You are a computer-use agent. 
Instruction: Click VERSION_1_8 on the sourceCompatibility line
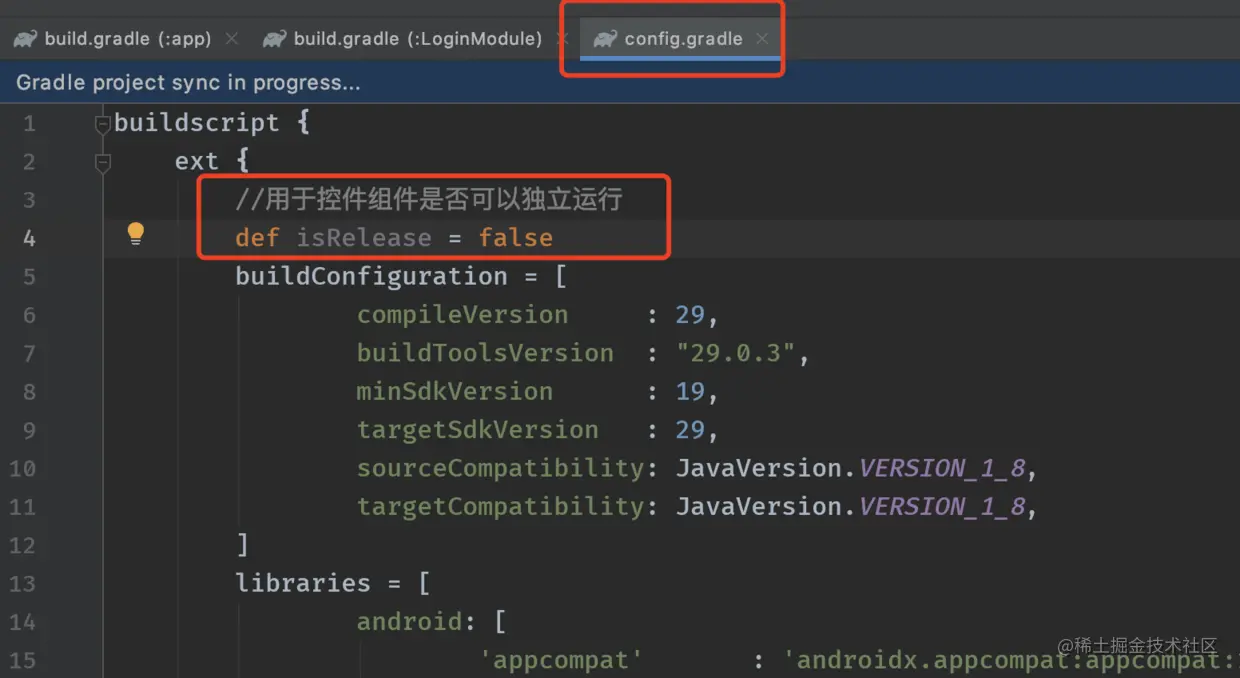[x=943, y=468]
